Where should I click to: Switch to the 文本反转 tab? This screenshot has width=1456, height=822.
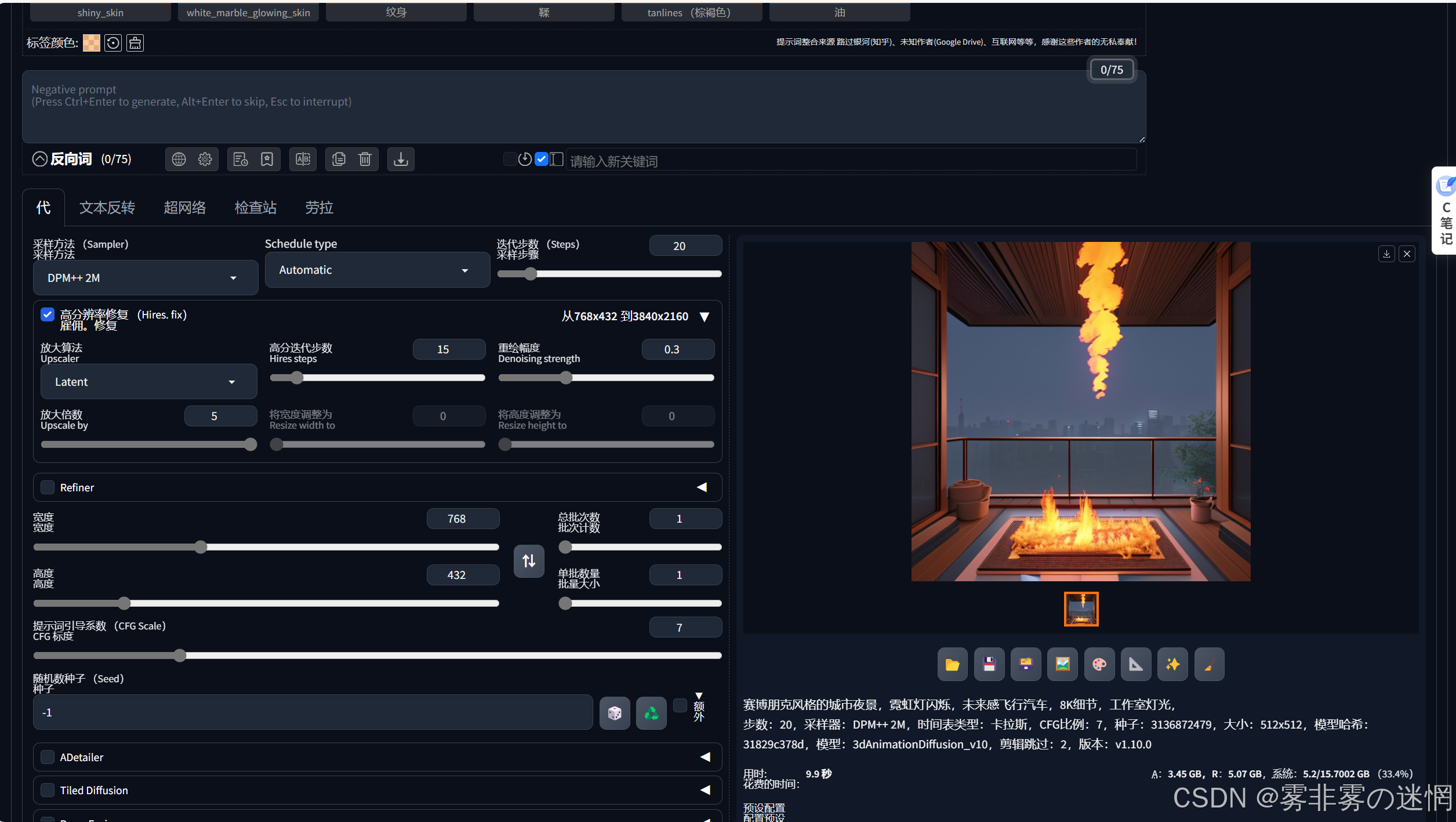(x=107, y=208)
